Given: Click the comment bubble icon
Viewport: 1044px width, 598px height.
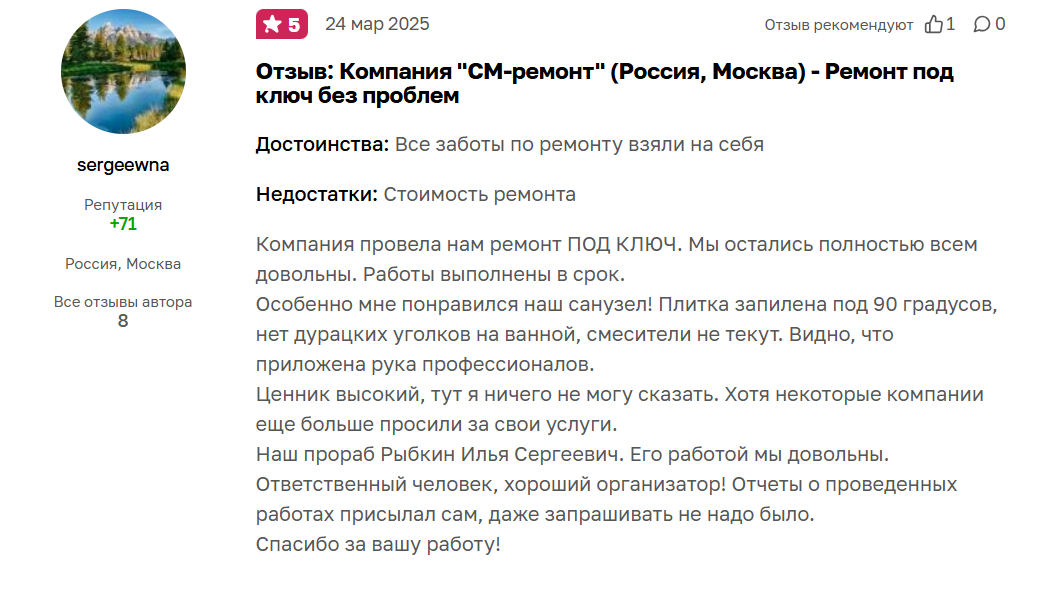Looking at the screenshot, I should 982,24.
